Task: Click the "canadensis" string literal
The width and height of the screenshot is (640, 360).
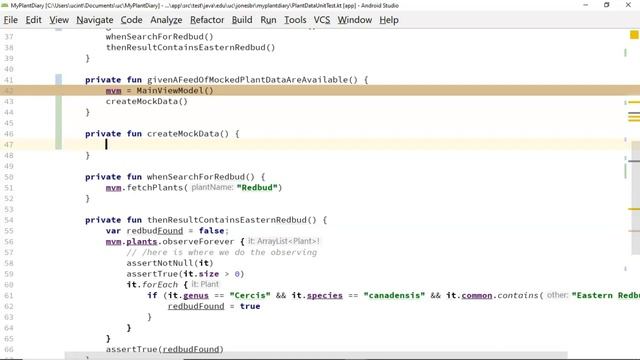Action: click(394, 295)
